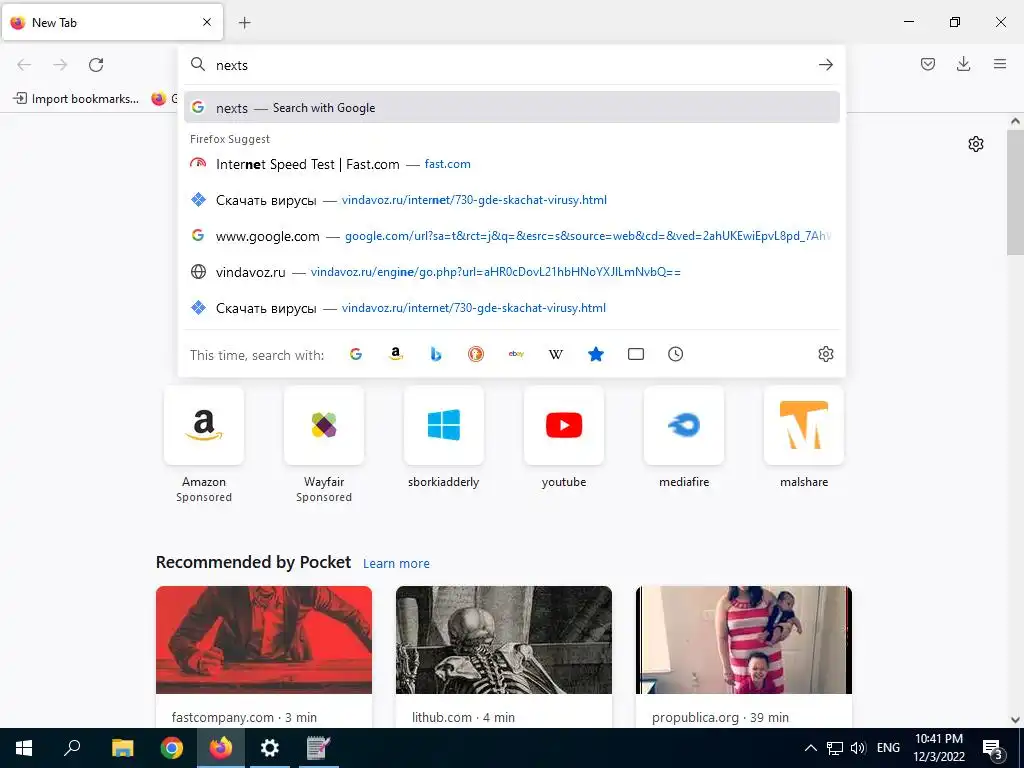The image size is (1024, 768).
Task: Open the lithub.com skeleton story card
Action: click(504, 656)
